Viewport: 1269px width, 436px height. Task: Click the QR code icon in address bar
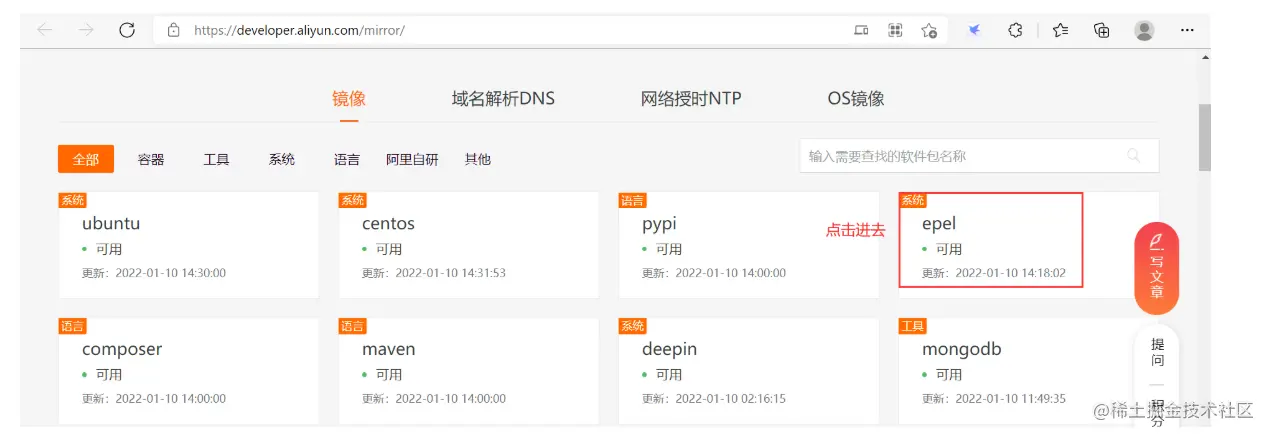coord(896,30)
